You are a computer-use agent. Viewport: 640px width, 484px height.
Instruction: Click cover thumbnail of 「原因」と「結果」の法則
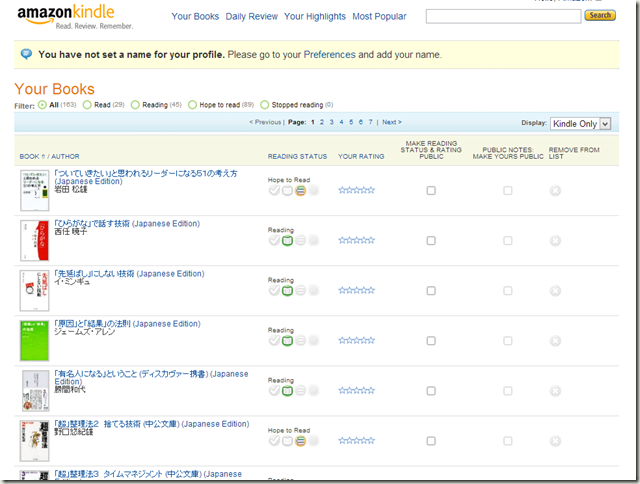point(34,341)
